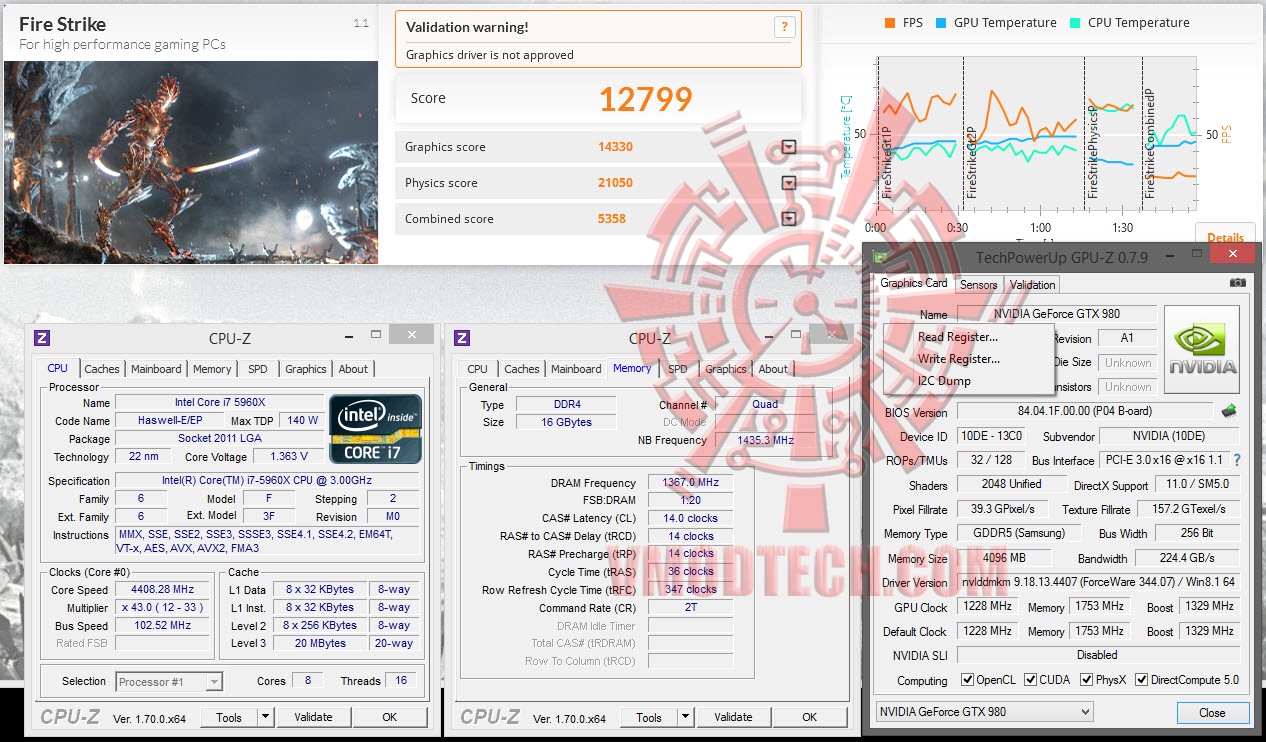Screen dimensions: 1266x742
Task: Click the overall score 12799
Action: [646, 98]
